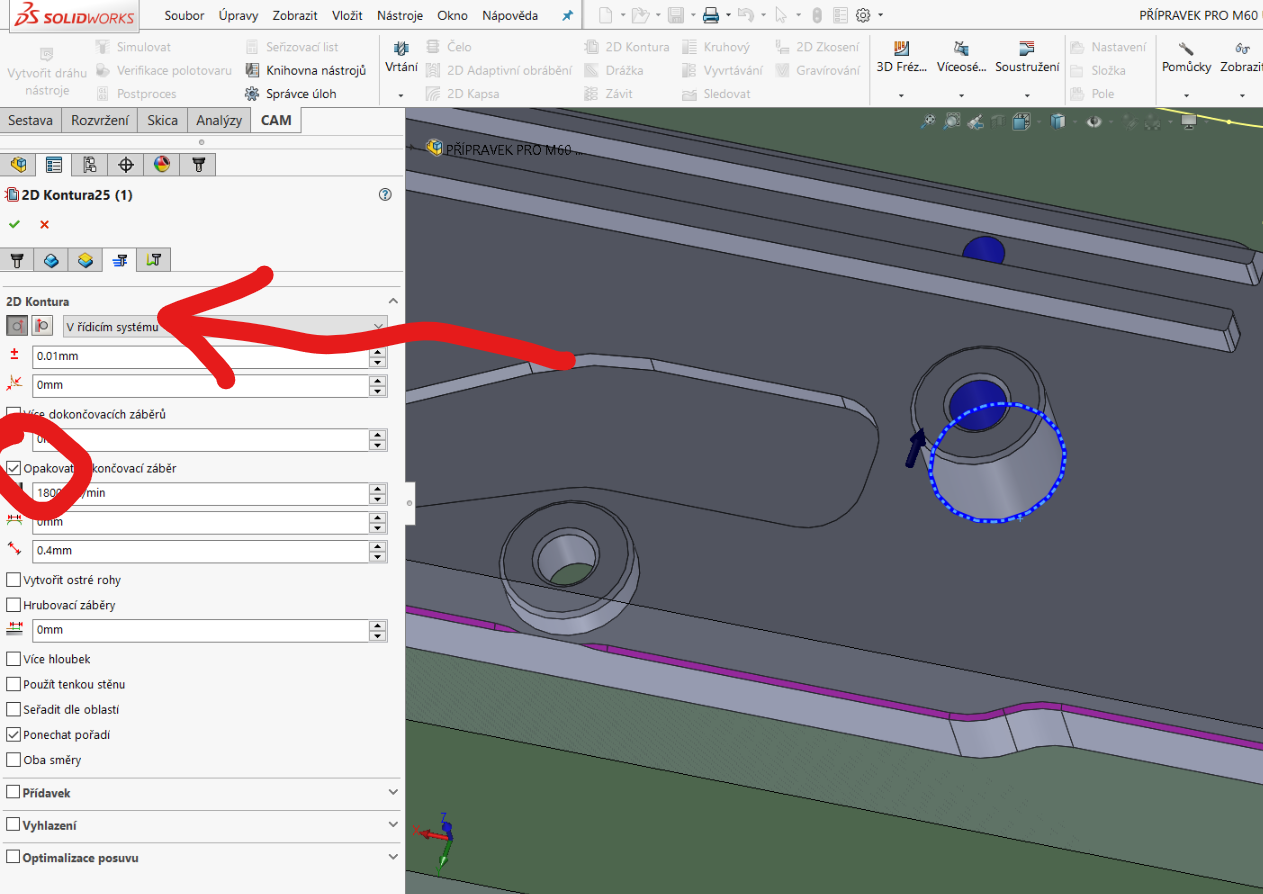
Task: Click the 3D Fréz... milling icon
Action: [901, 57]
